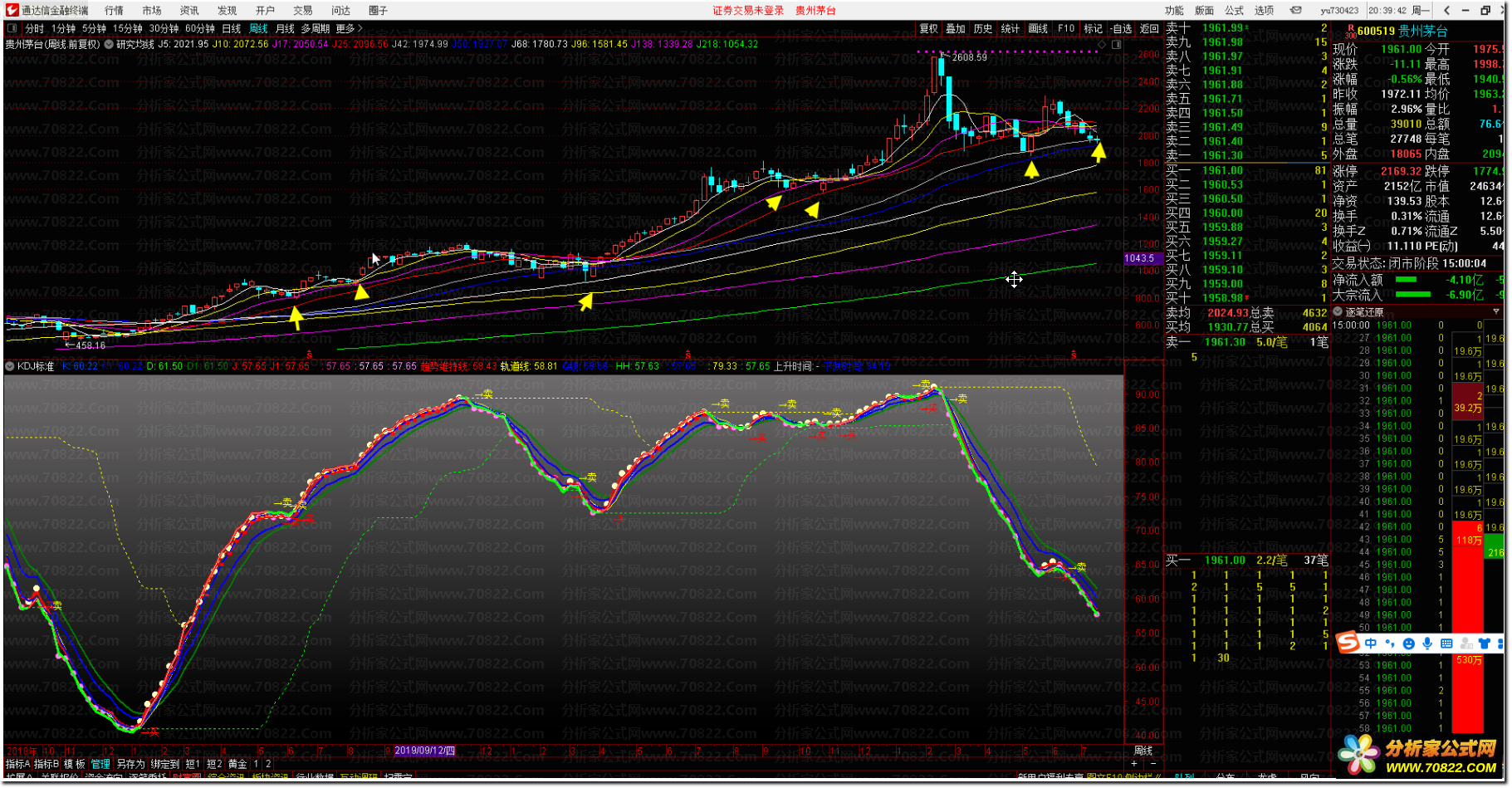This screenshot has width=1512, height=788.
Task: Select the 短2 template tab
Action: tap(214, 764)
